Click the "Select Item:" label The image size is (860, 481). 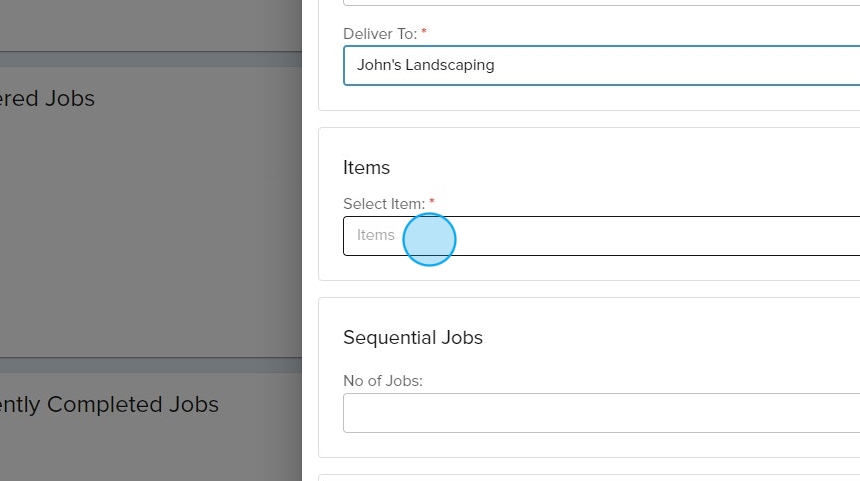(384, 204)
